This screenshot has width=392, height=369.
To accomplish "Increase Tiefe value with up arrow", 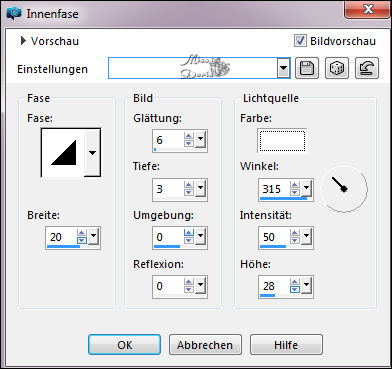I will (x=189, y=185).
